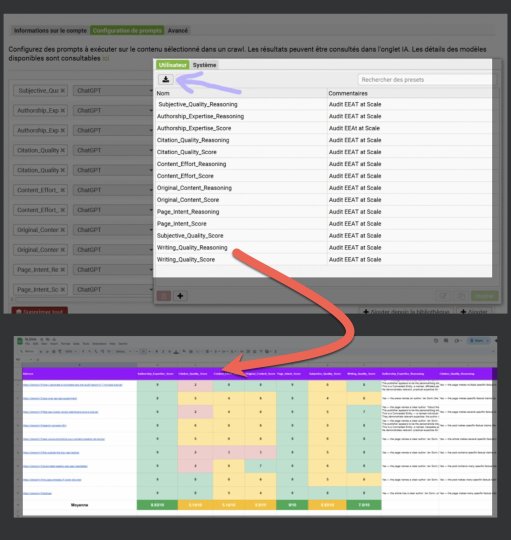The image size is (511, 540).
Task: Click the red delete icon below preset list
Action: click(x=164, y=296)
